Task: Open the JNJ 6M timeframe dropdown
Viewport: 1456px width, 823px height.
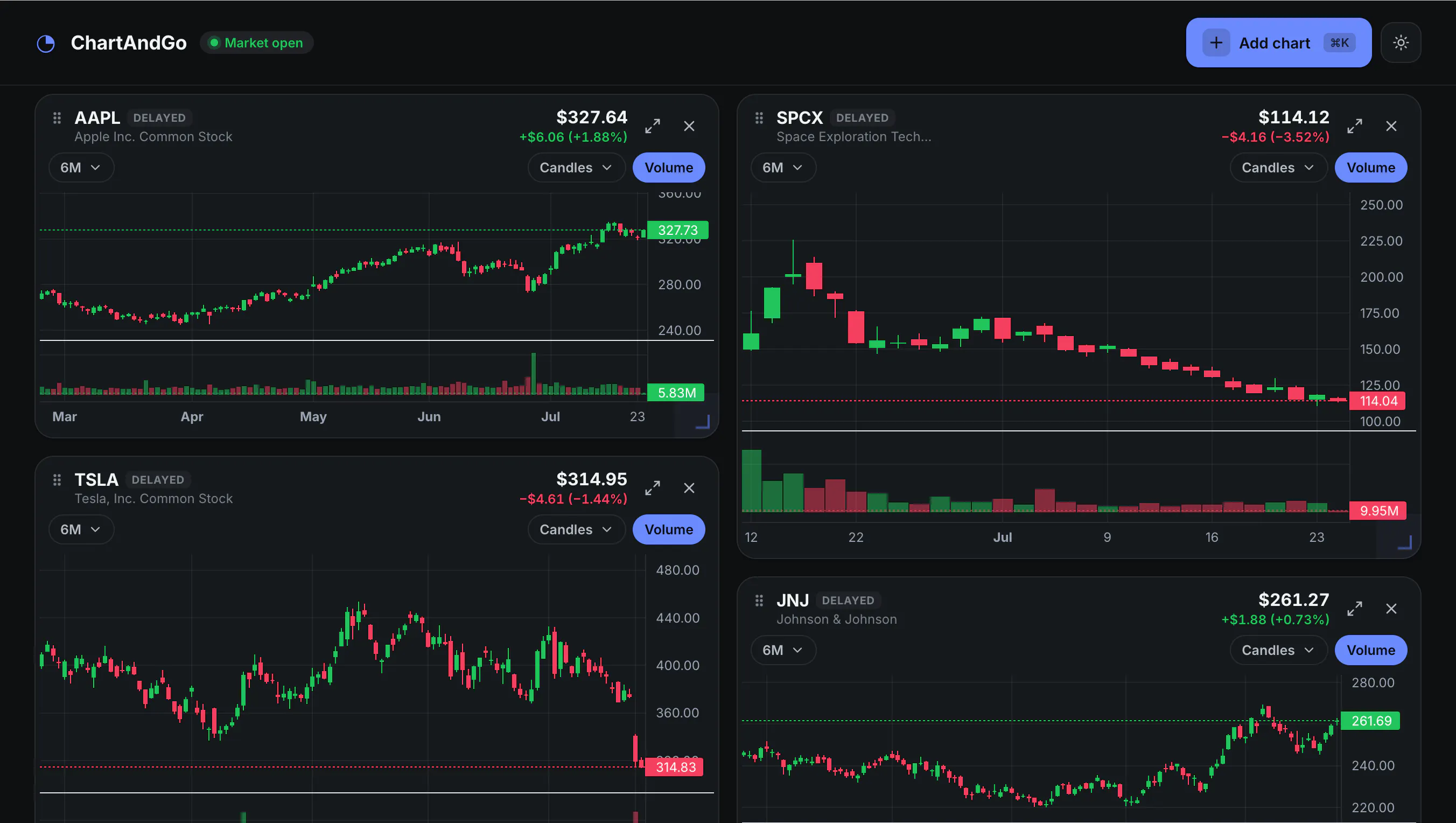Action: [783, 650]
